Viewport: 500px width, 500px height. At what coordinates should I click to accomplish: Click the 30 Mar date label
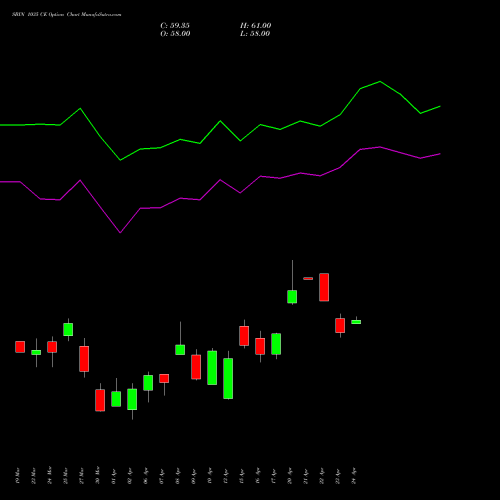tap(98, 476)
